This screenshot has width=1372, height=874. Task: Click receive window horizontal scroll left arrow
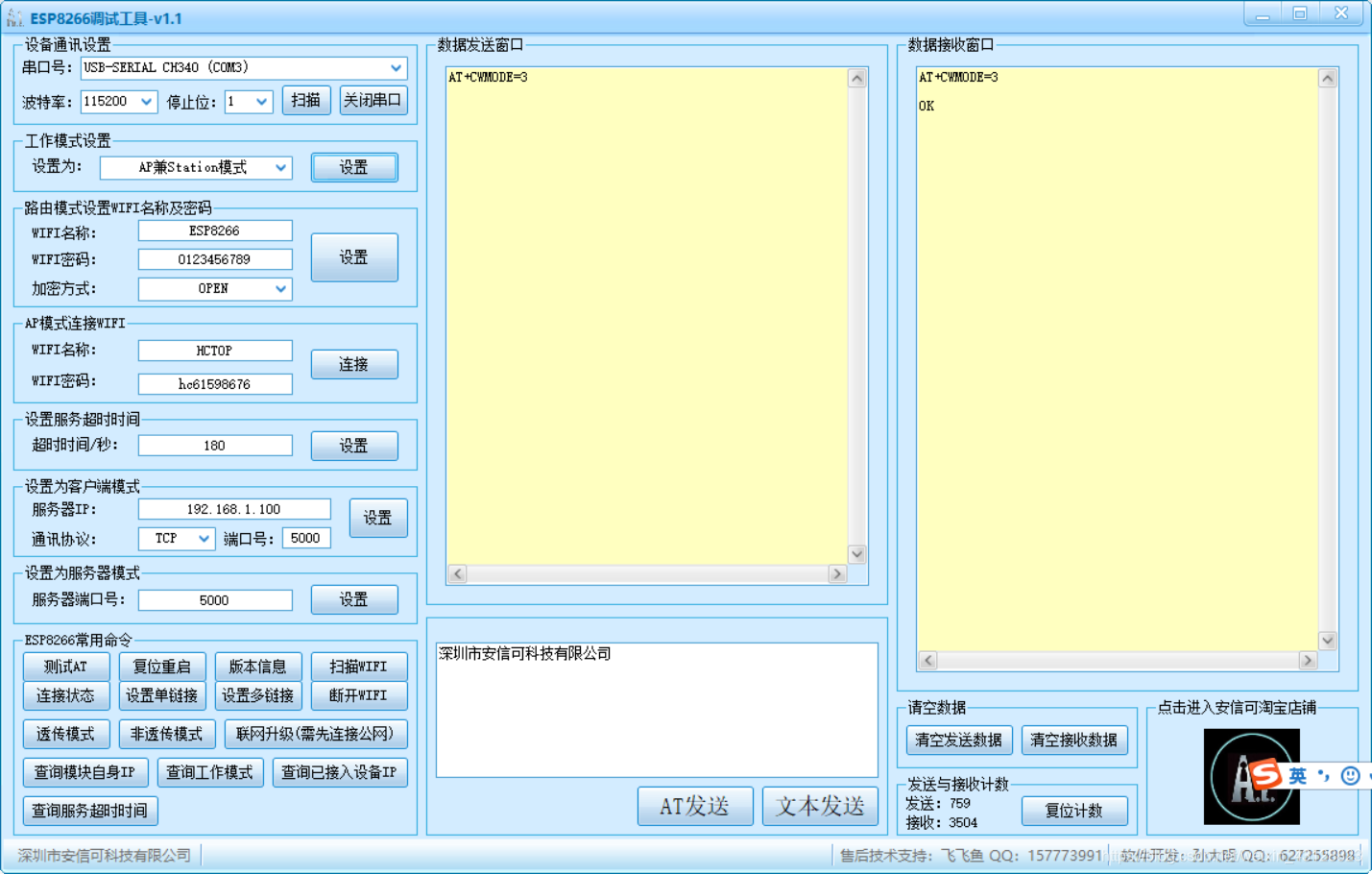coord(928,660)
